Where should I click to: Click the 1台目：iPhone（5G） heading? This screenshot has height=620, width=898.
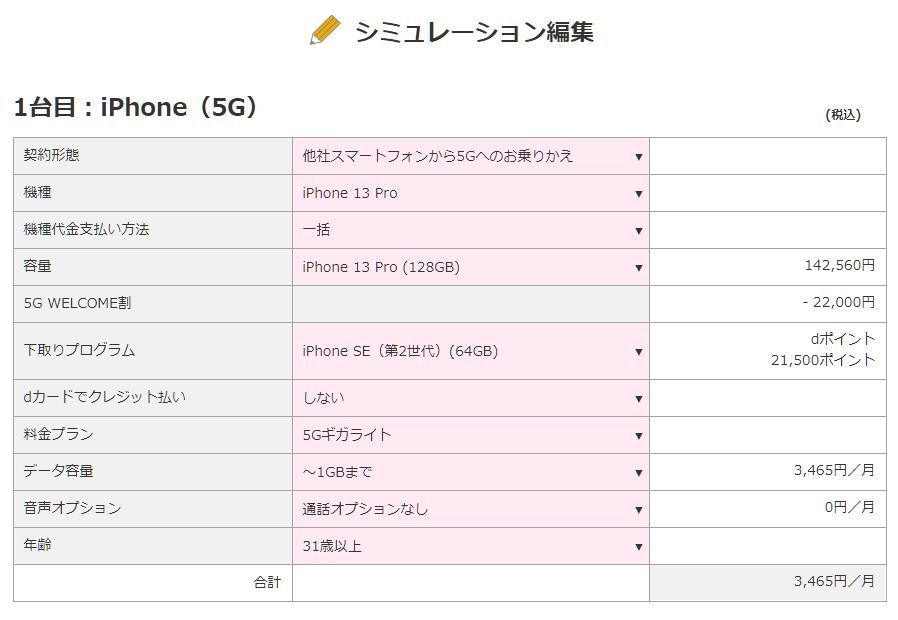point(136,107)
